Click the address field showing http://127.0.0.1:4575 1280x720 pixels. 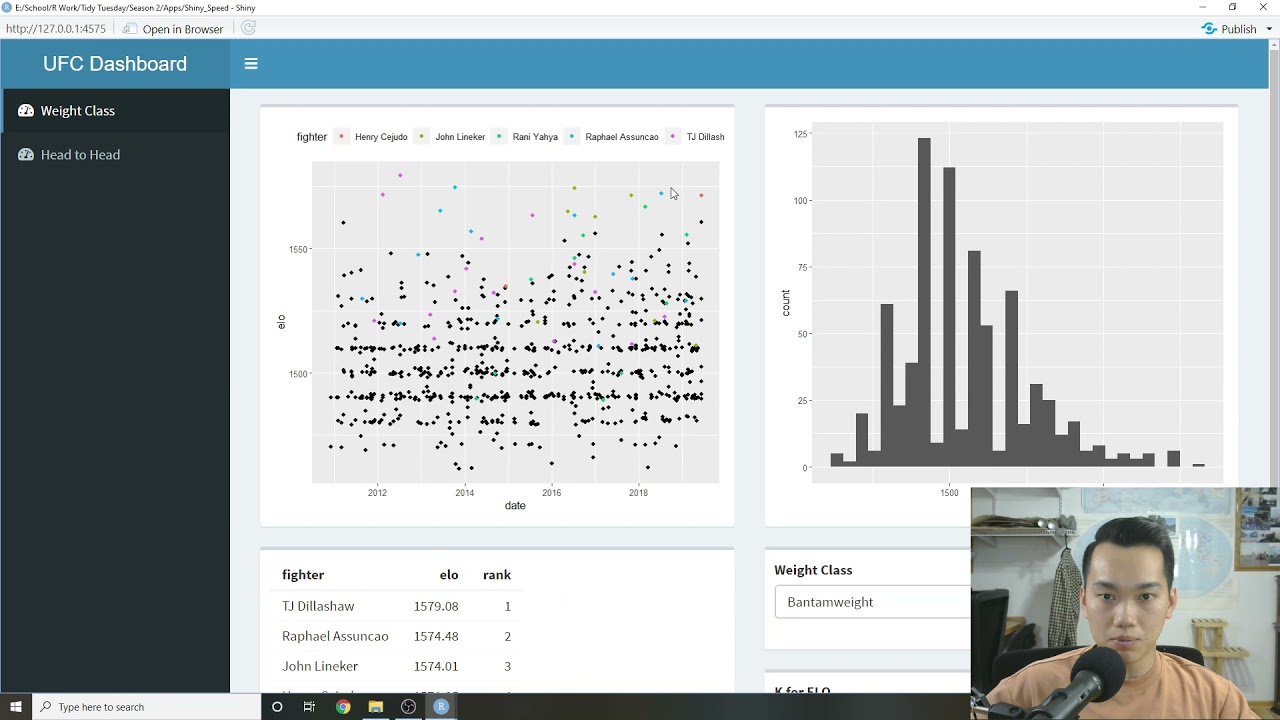tap(56, 29)
